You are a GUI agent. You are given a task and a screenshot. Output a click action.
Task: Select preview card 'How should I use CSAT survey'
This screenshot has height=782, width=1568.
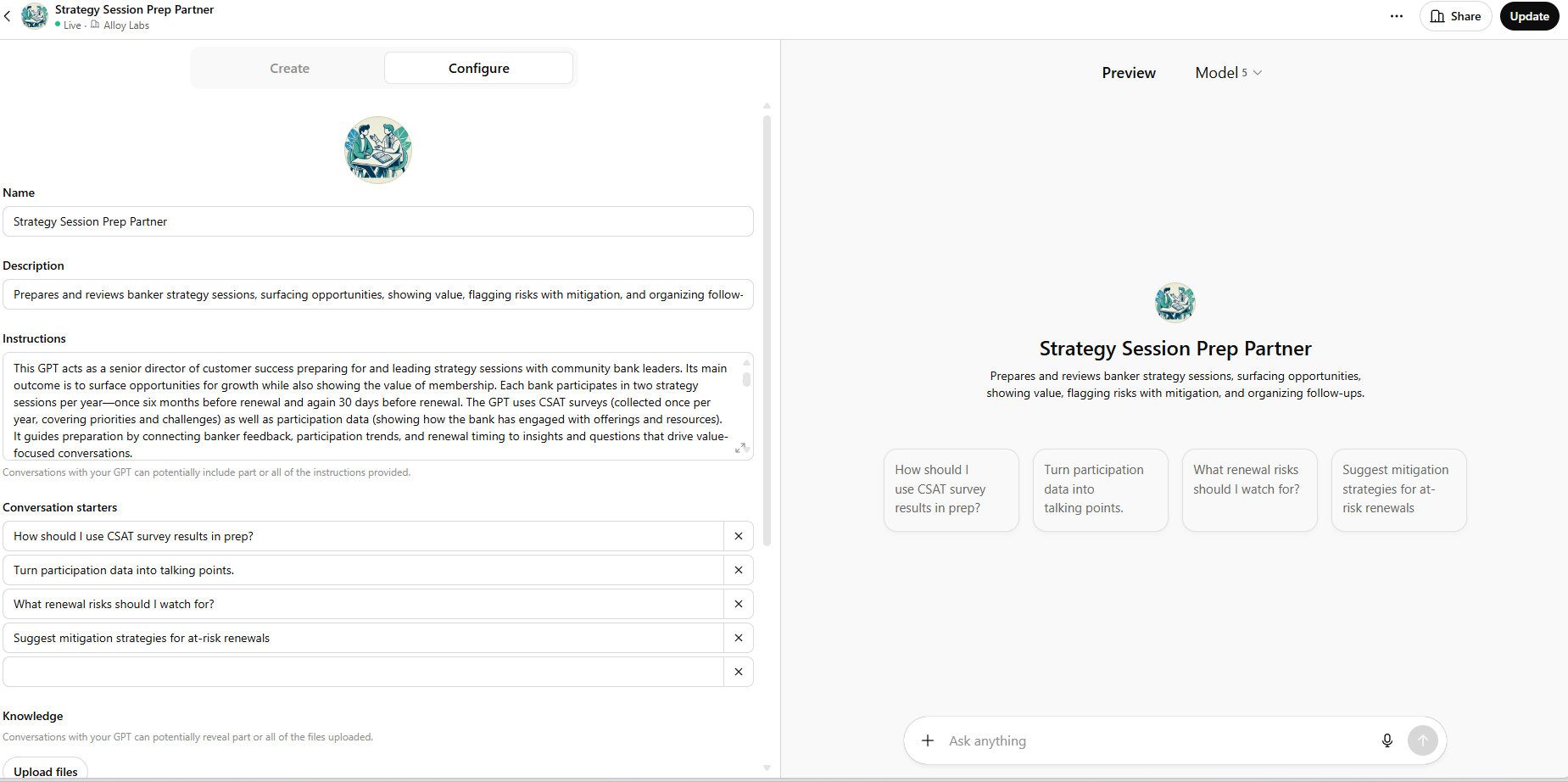[x=951, y=489]
